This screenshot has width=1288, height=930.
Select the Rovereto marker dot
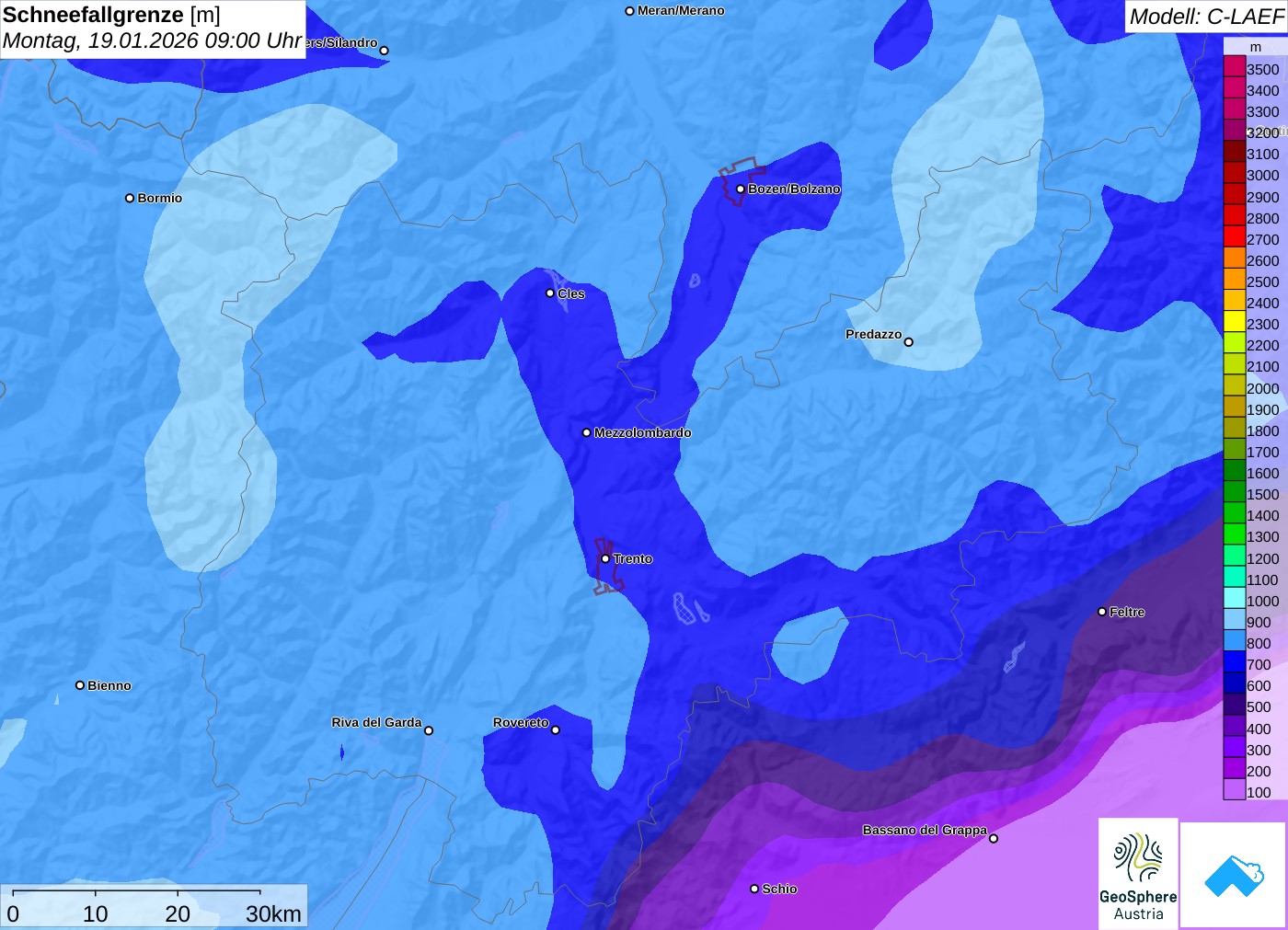tap(556, 730)
